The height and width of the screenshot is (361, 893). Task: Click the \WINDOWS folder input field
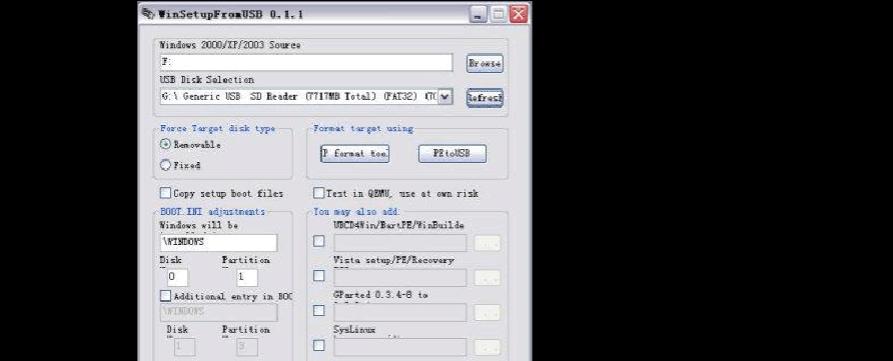219,243
